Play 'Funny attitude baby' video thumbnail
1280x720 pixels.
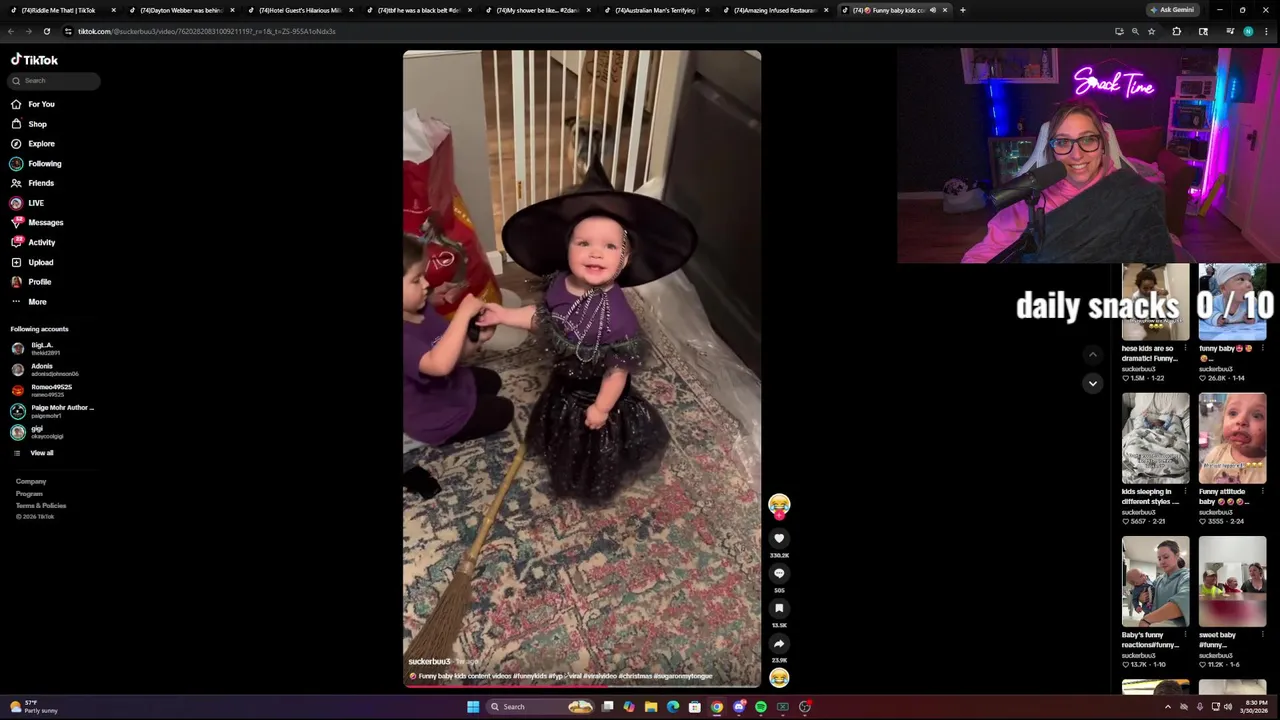(1232, 438)
